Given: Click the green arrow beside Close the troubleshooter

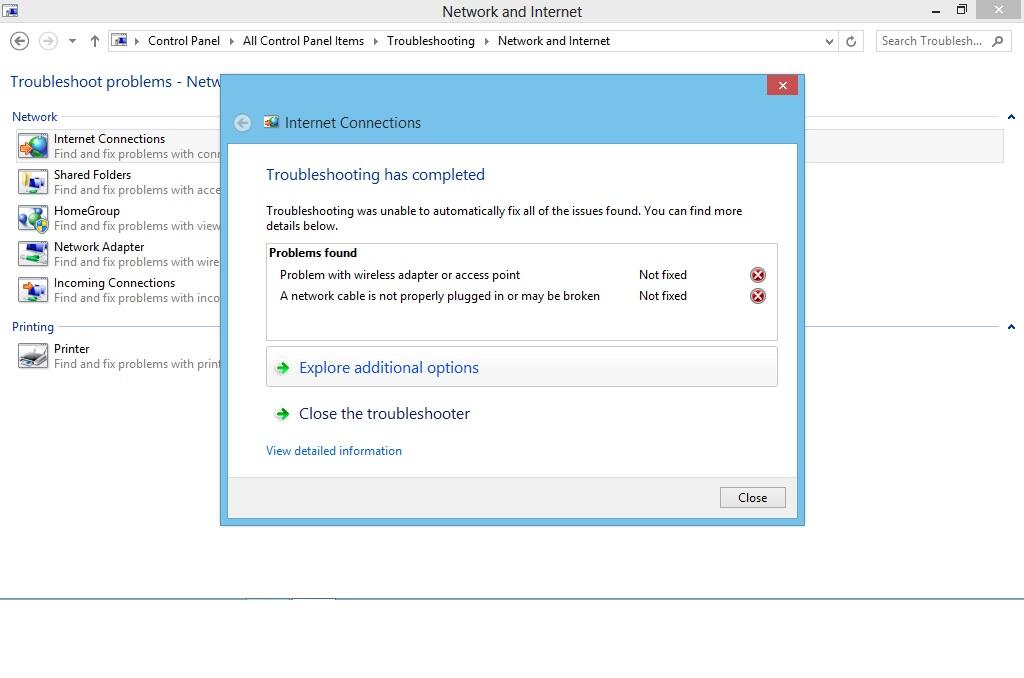Looking at the screenshot, I should (x=282, y=414).
